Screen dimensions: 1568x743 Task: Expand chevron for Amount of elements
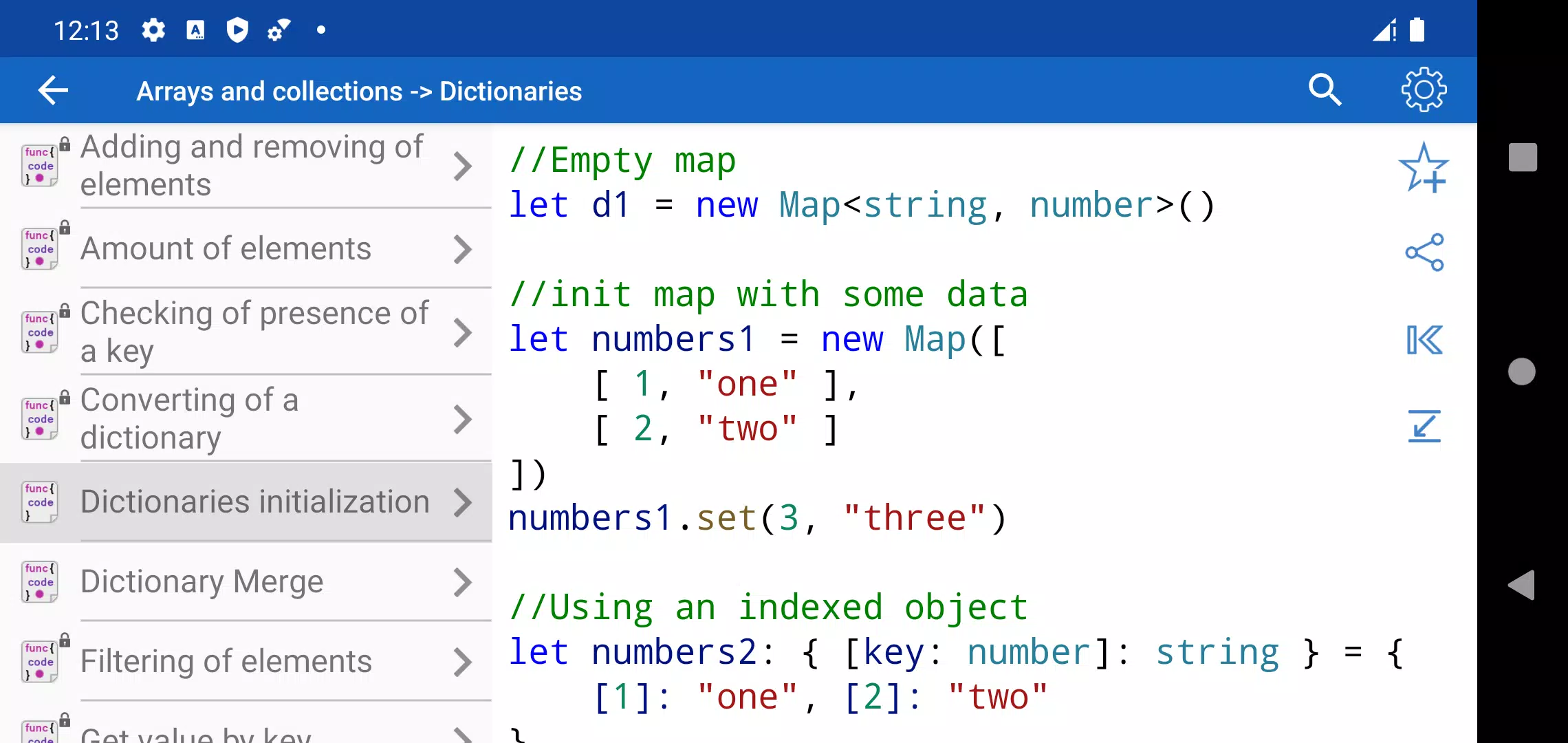click(x=463, y=250)
